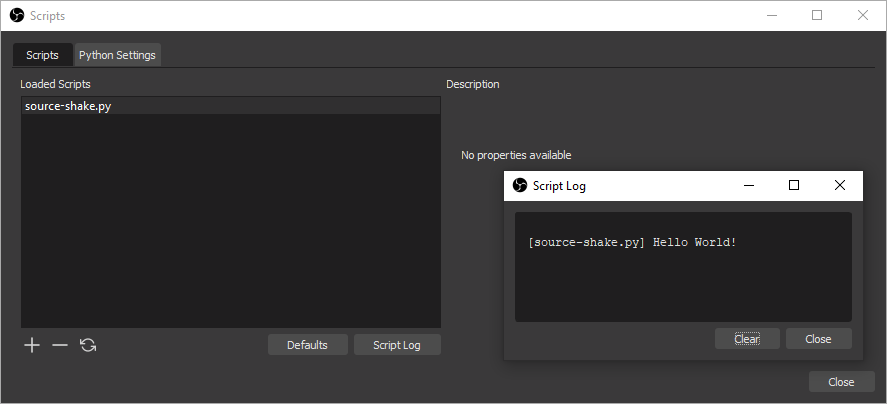Switch to the Python Settings tab

[117, 55]
